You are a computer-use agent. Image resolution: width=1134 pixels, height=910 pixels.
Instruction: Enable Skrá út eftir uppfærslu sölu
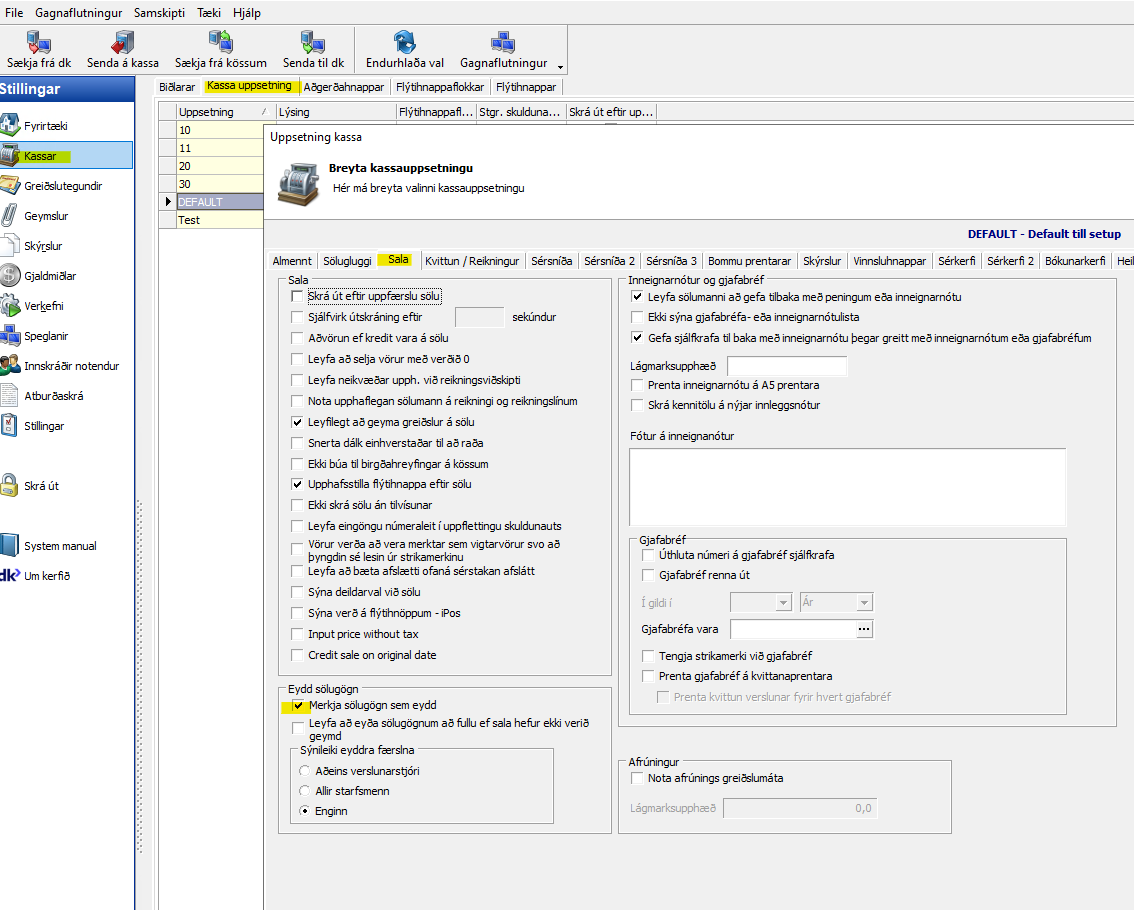pyautogui.click(x=297, y=297)
